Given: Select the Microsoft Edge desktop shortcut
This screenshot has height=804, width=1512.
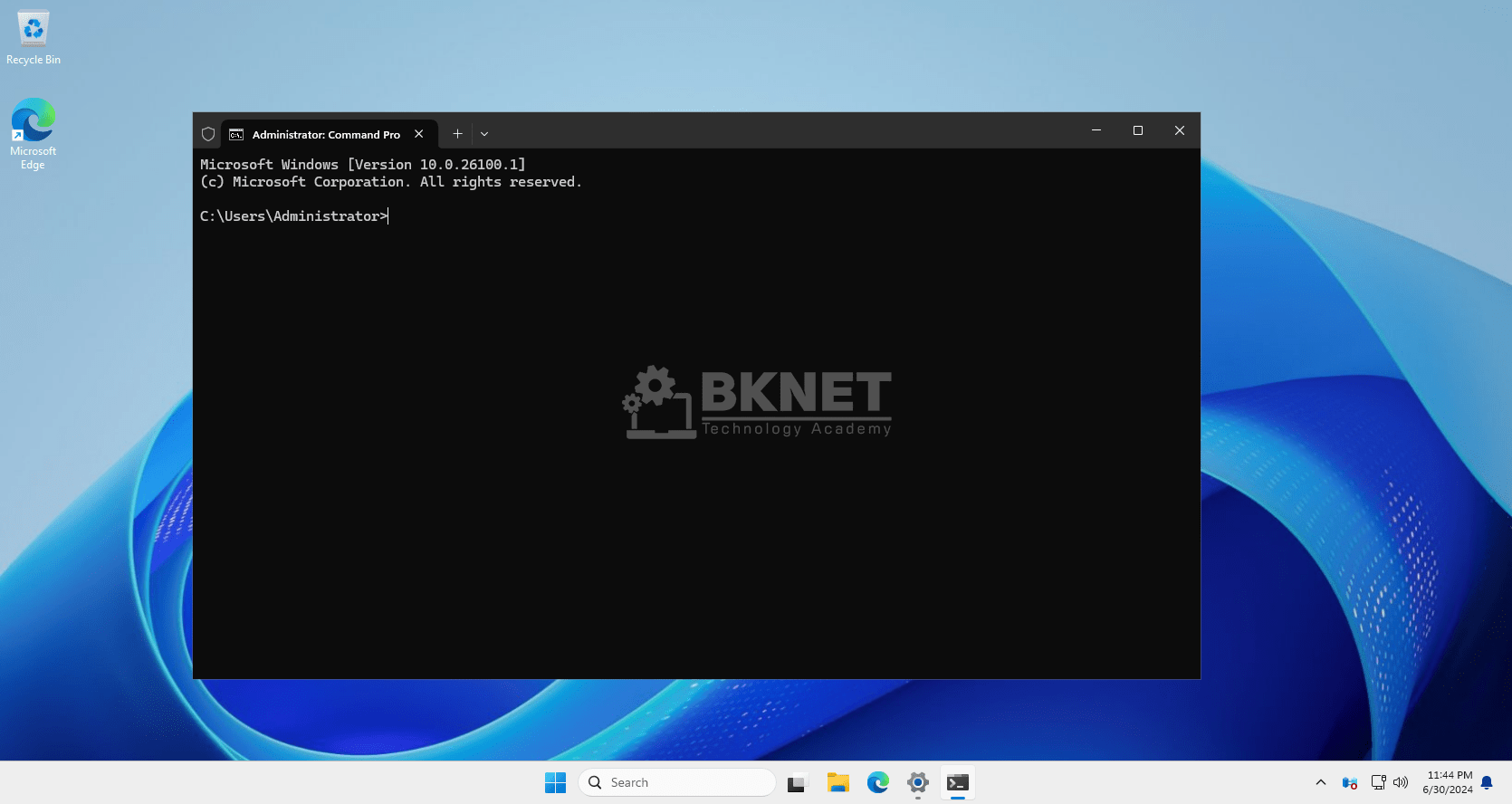Looking at the screenshot, I should pyautogui.click(x=33, y=134).
